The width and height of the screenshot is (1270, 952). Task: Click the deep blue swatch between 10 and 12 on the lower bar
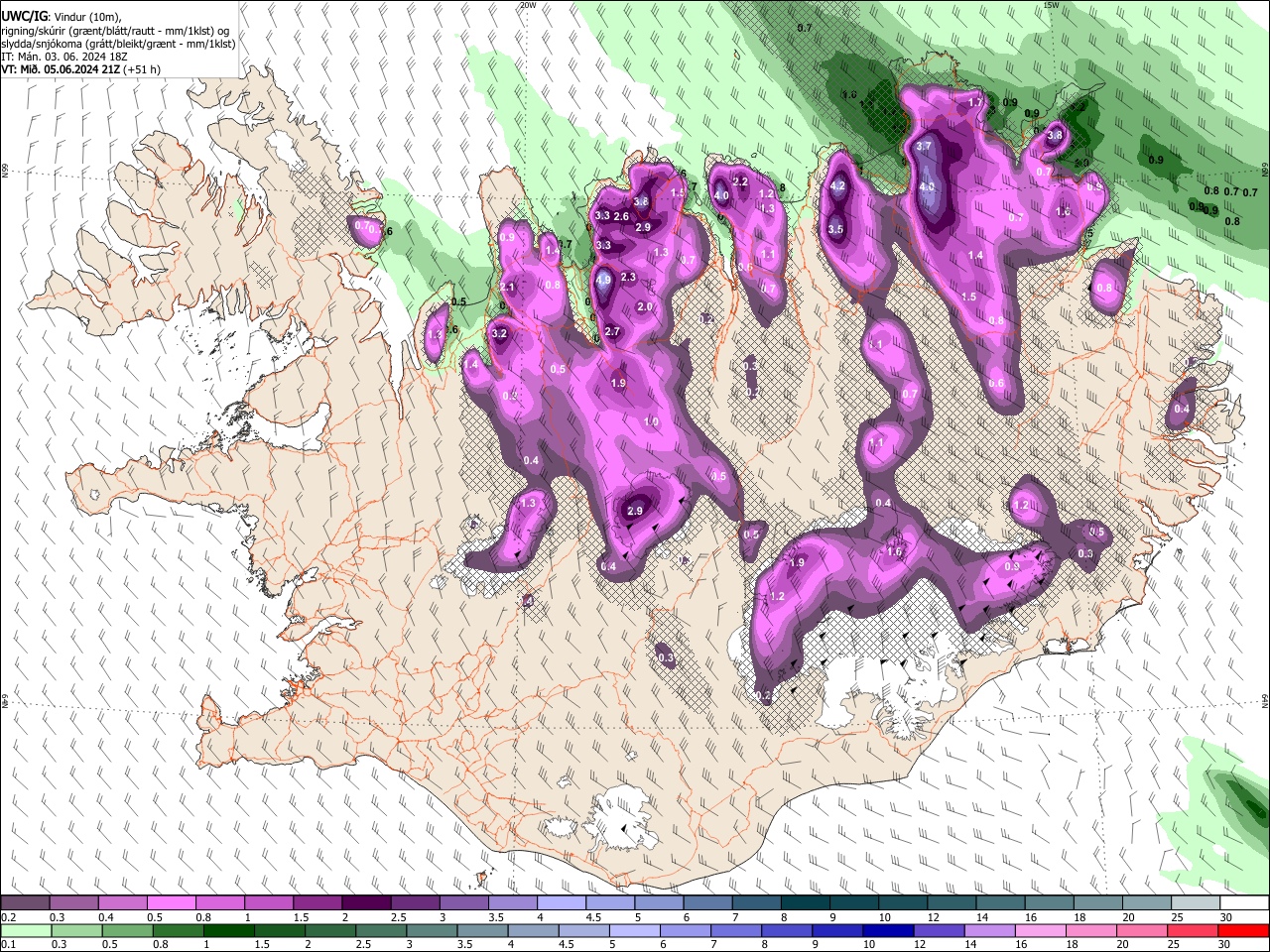(886, 930)
